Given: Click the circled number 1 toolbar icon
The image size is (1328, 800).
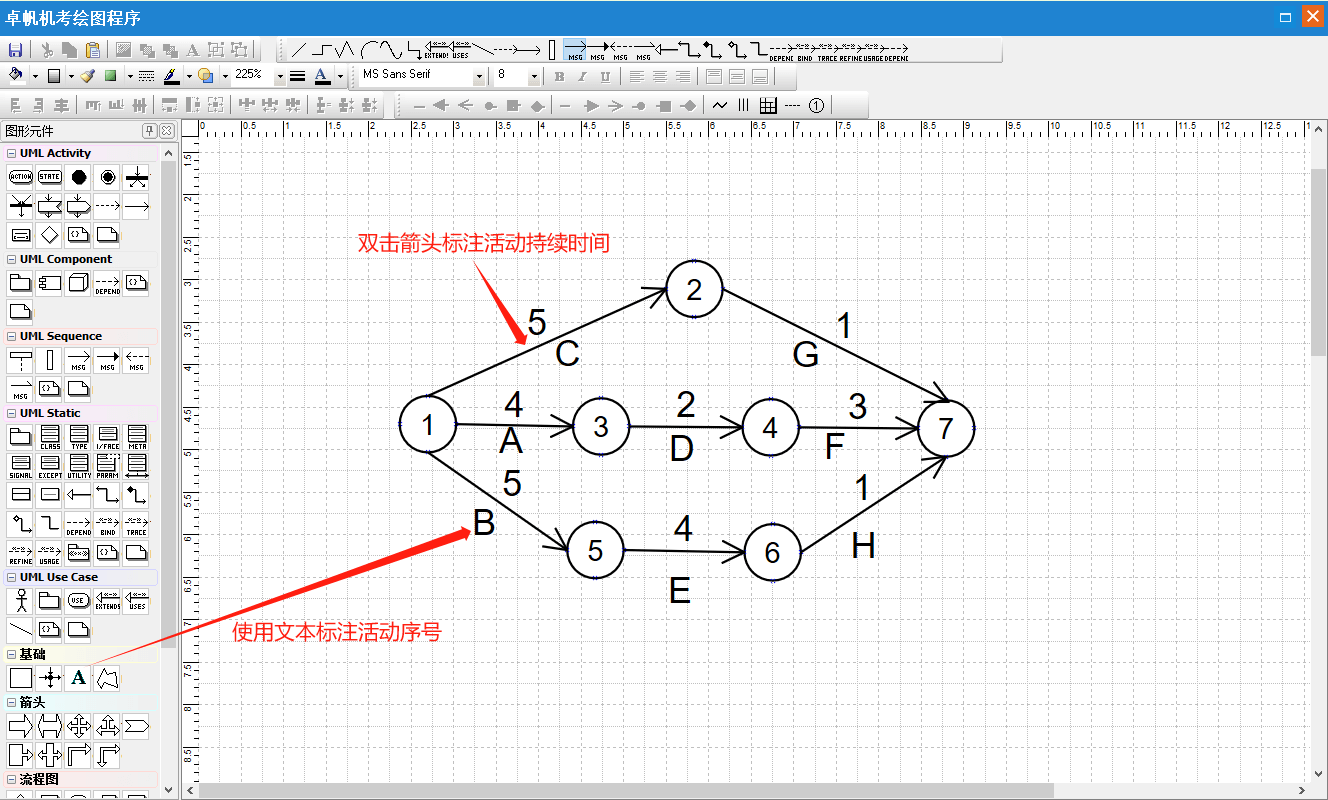Looking at the screenshot, I should (816, 105).
